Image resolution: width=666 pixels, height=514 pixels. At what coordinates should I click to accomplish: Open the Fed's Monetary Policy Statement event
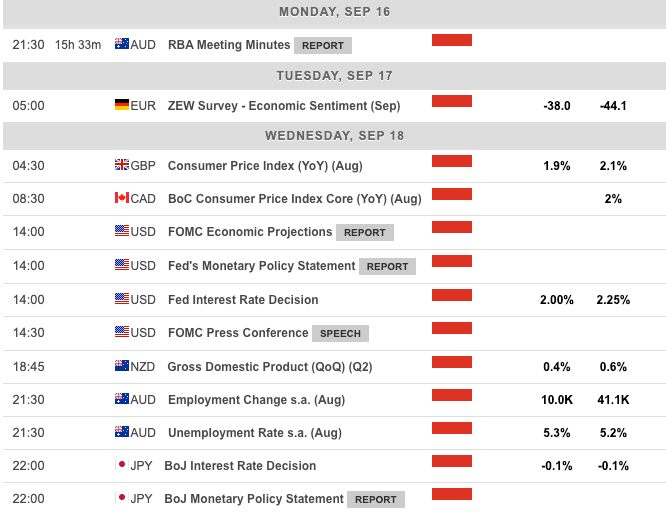click(261, 266)
